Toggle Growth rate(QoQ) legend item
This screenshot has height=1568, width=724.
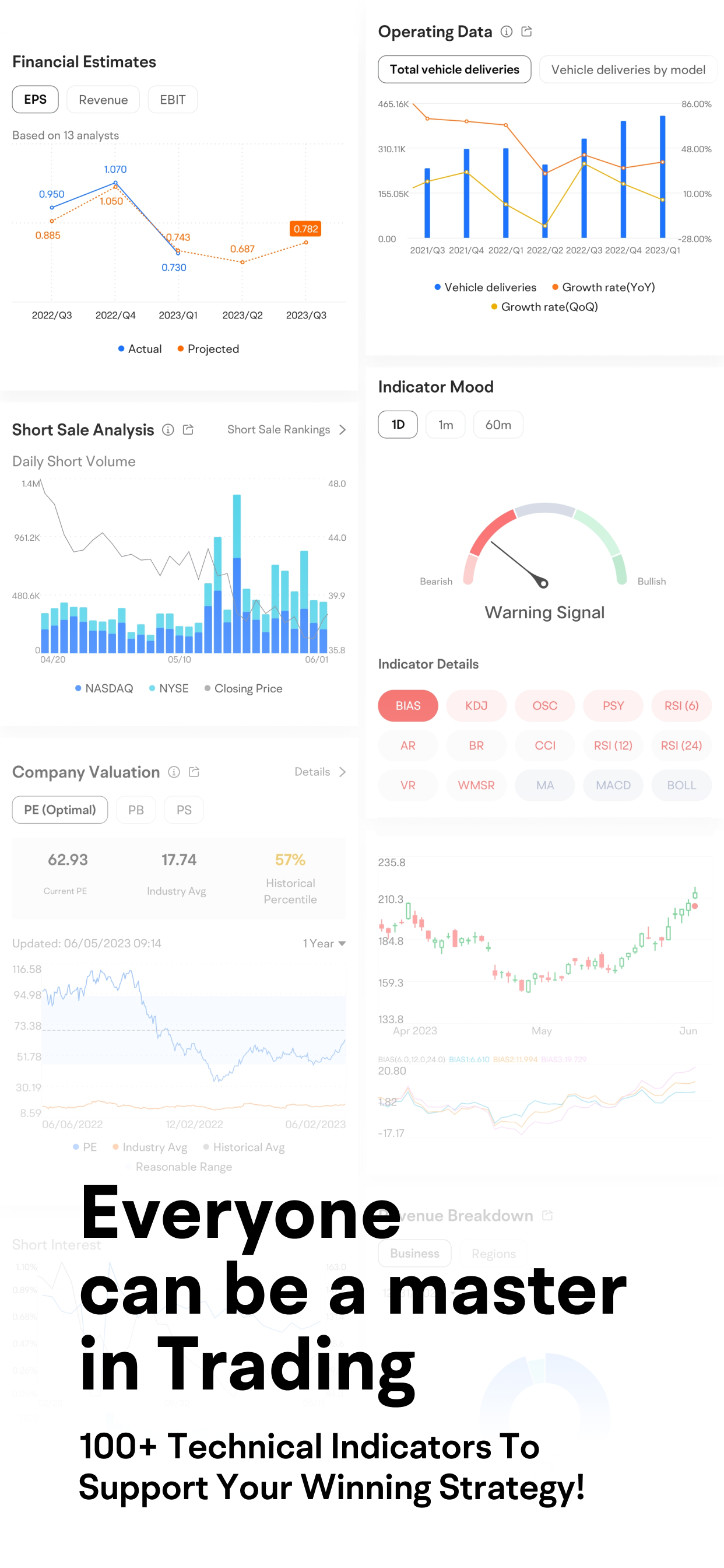point(544,307)
